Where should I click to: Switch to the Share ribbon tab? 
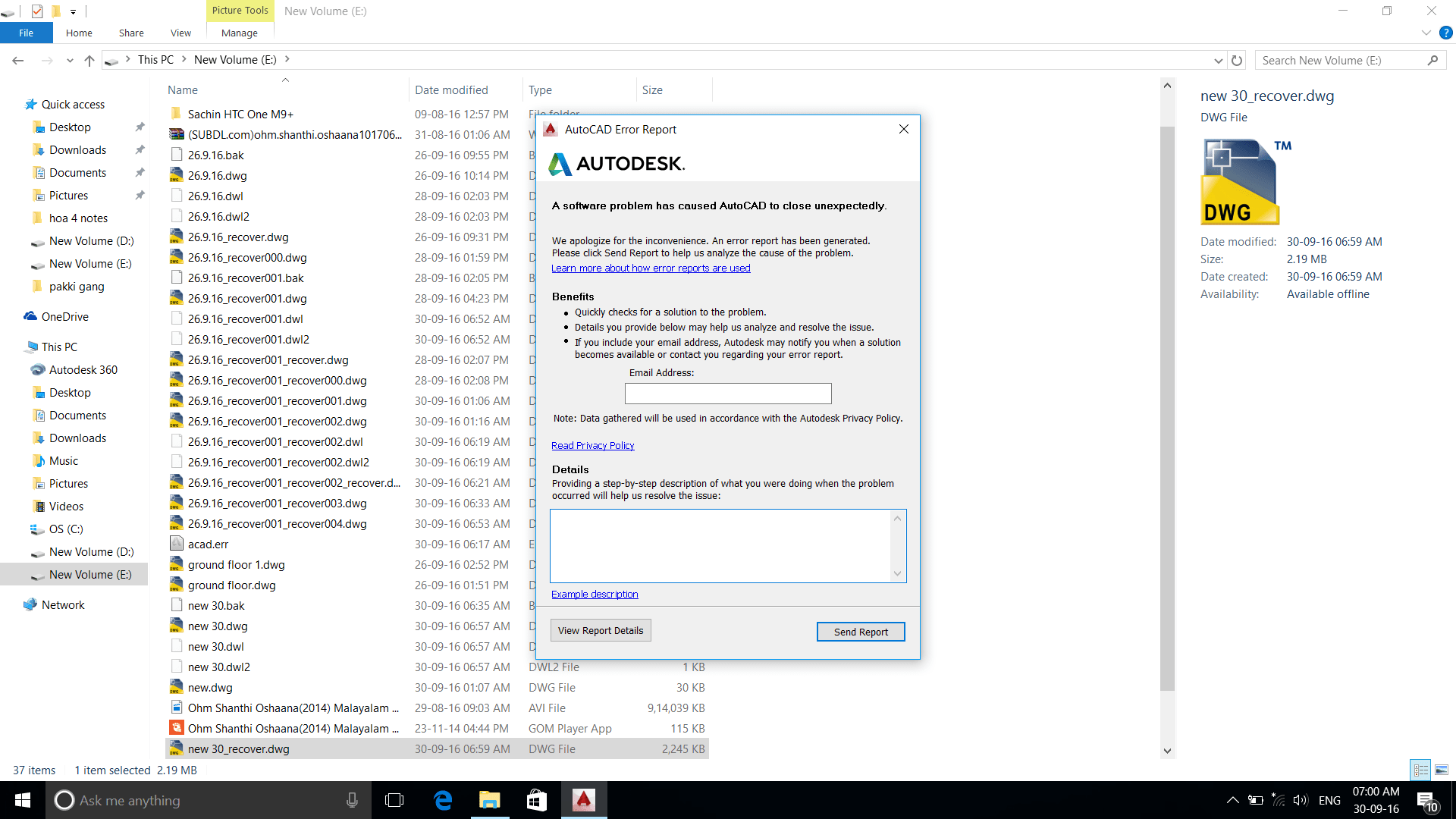coord(131,33)
